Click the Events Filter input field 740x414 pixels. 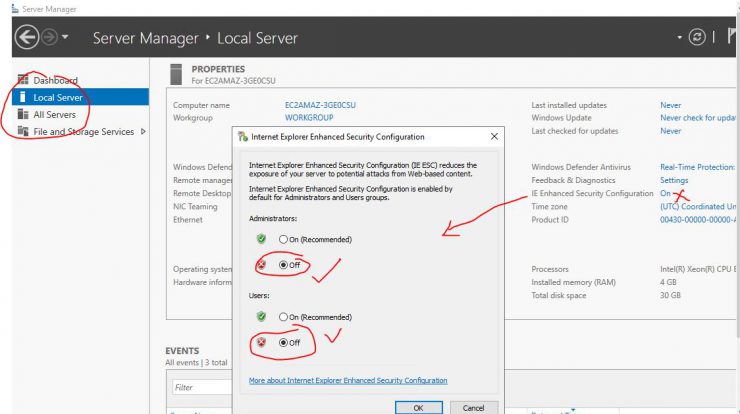pos(202,388)
